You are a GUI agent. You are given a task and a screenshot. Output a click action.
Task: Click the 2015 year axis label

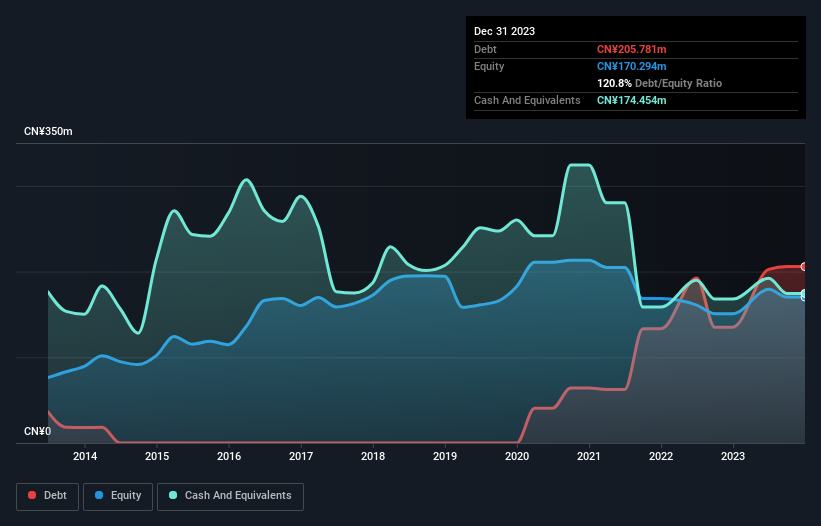point(157,457)
